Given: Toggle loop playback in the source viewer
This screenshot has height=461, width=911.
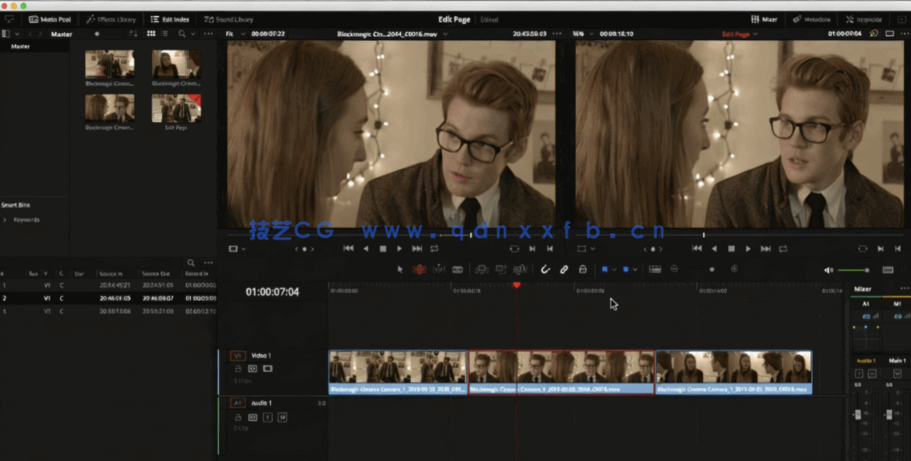Looking at the screenshot, I should point(435,249).
